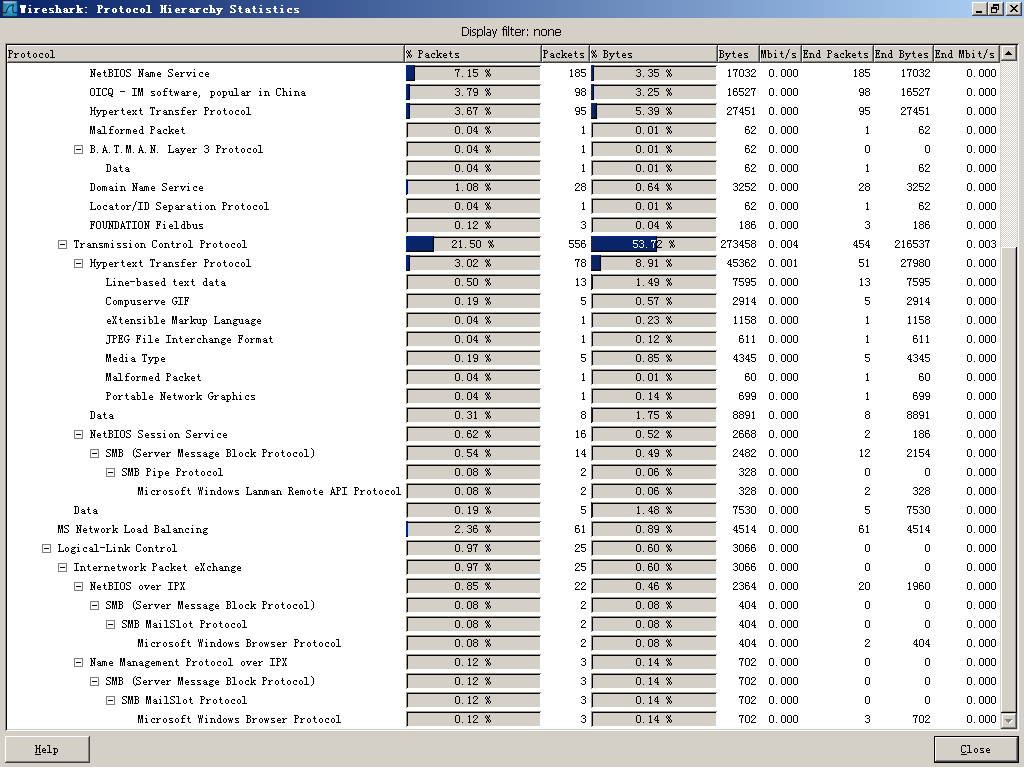Viewport: 1024px width, 768px height.
Task: Collapse Internetwork Packet eXchange node
Action: (63, 568)
